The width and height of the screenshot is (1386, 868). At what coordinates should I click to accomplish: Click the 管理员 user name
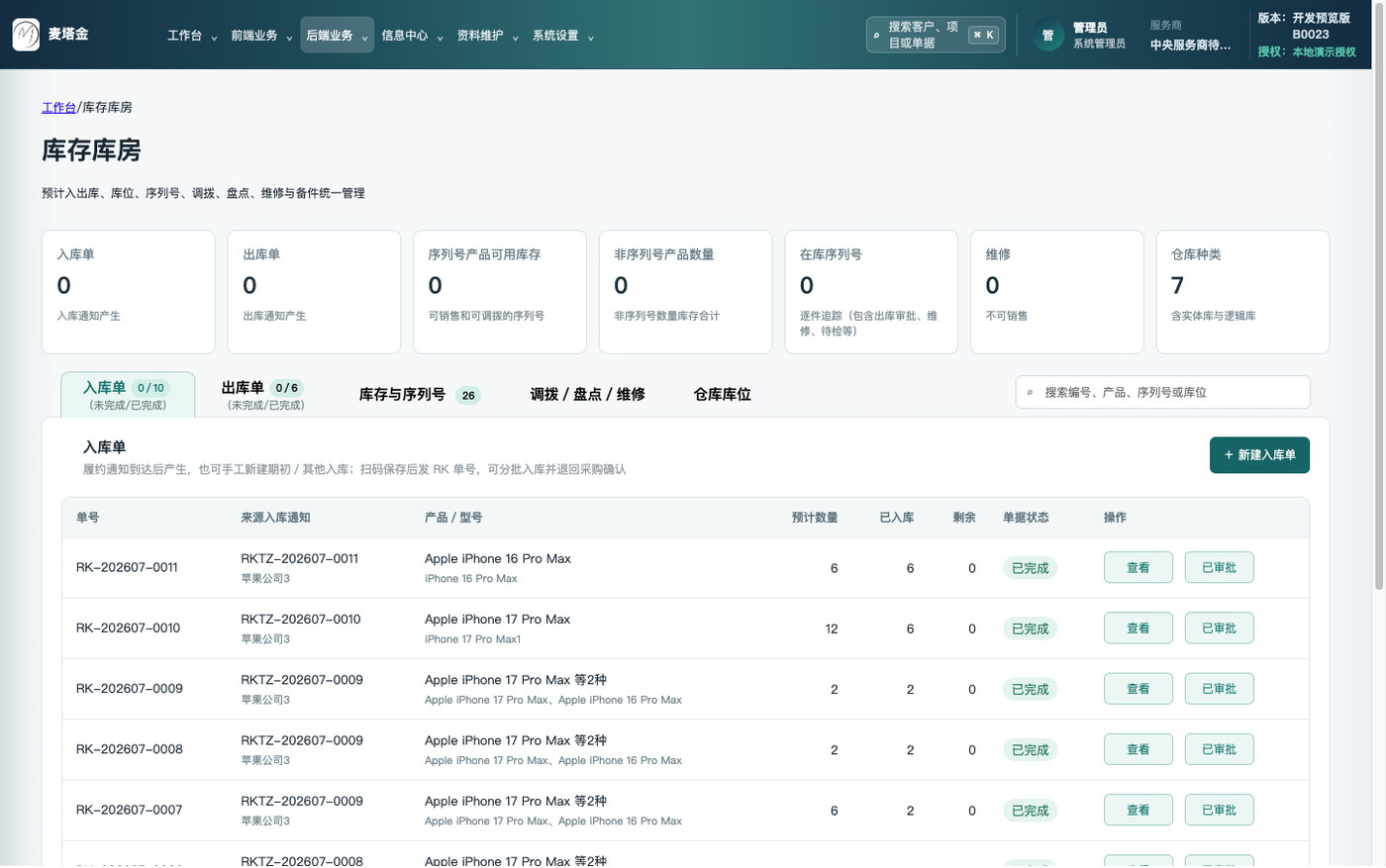[1090, 28]
